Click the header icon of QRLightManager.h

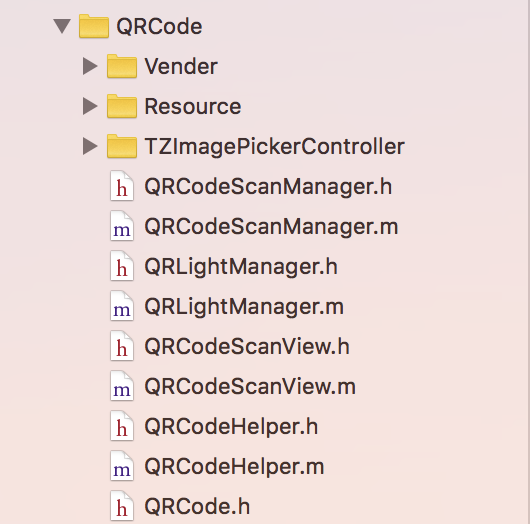pyautogui.click(x=122, y=266)
